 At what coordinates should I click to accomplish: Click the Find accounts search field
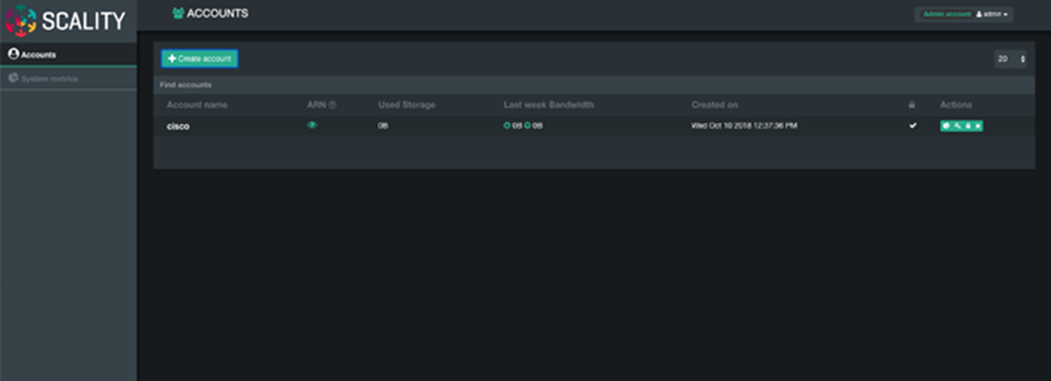click(594, 85)
